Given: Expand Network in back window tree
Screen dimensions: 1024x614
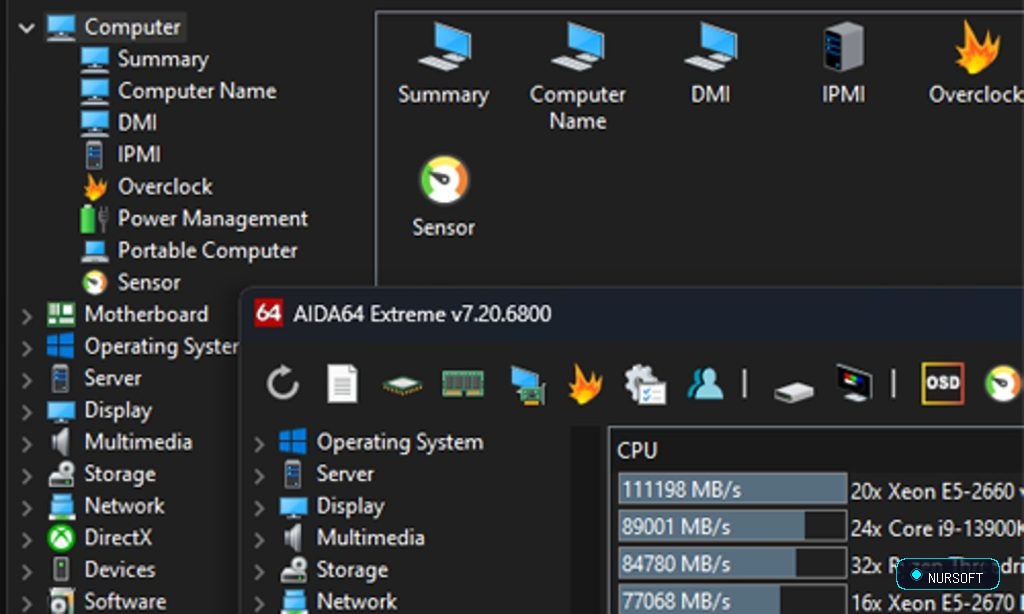Looking at the screenshot, I should pyautogui.click(x=26, y=508).
